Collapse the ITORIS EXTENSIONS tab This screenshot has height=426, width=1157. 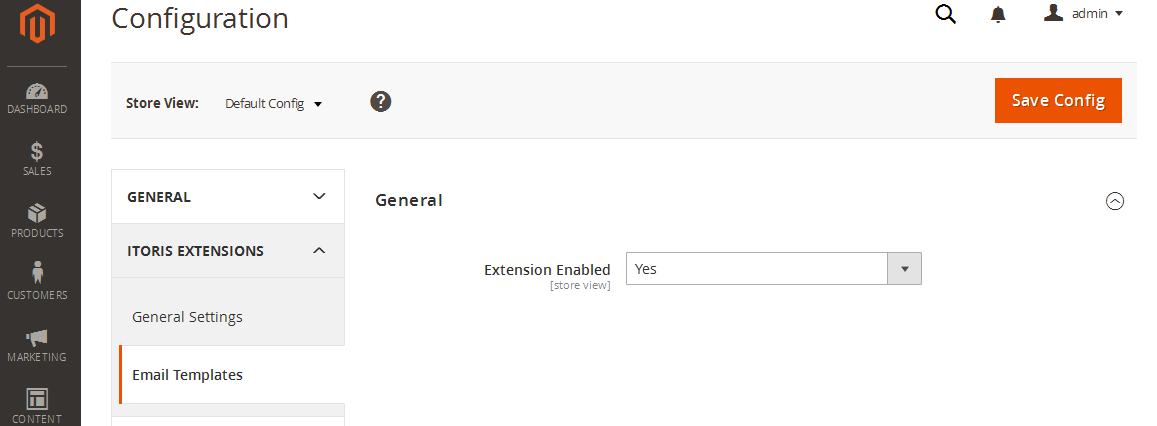click(228, 251)
